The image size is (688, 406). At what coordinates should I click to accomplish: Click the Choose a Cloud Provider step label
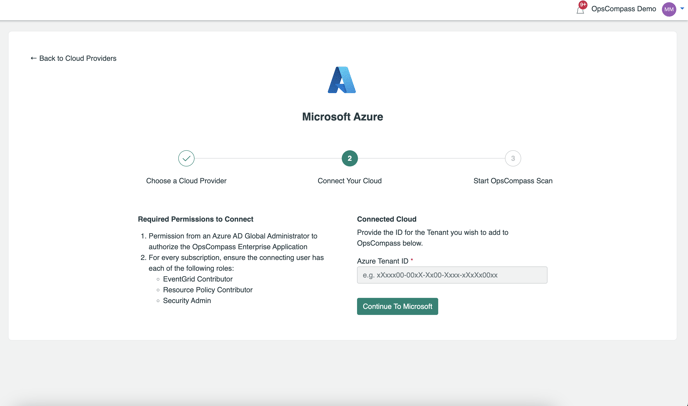[186, 181]
